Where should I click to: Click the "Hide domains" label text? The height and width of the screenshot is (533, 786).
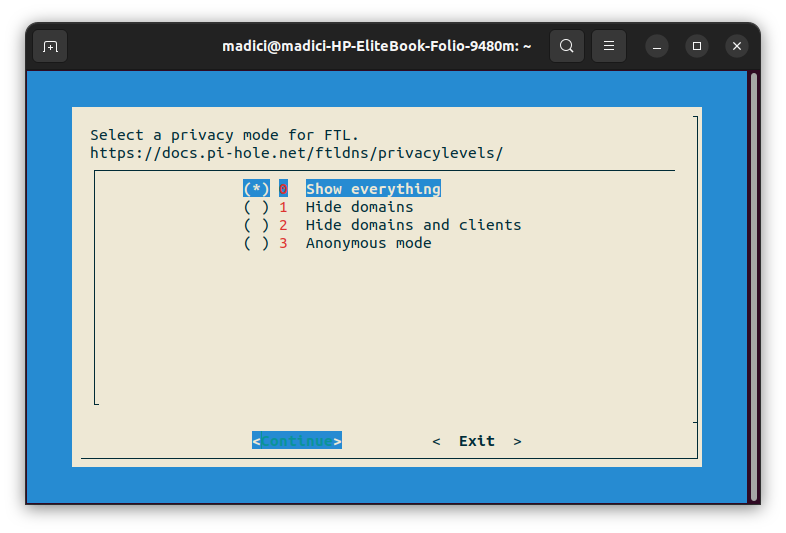click(359, 207)
